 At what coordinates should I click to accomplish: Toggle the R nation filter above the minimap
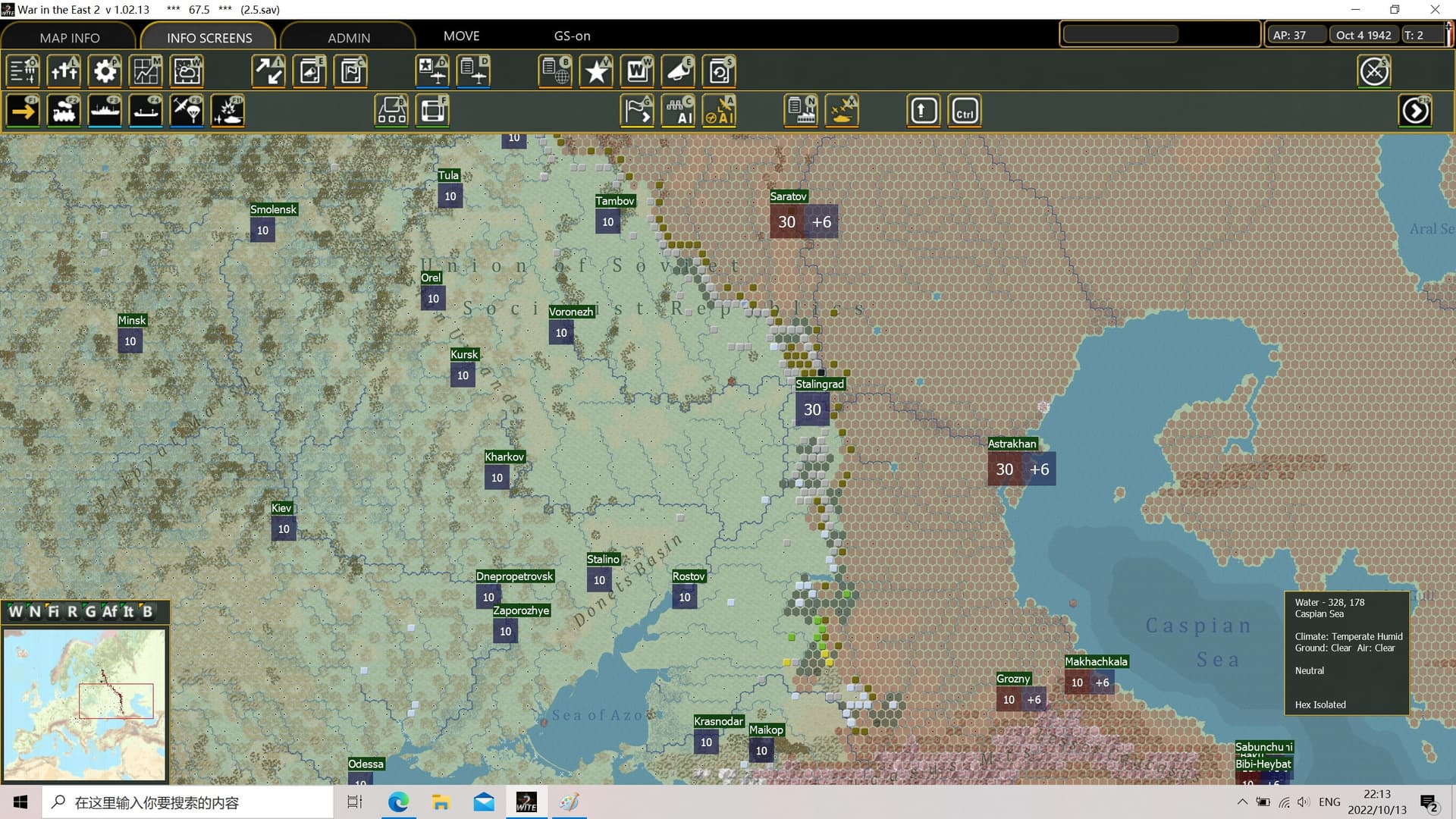coord(72,611)
